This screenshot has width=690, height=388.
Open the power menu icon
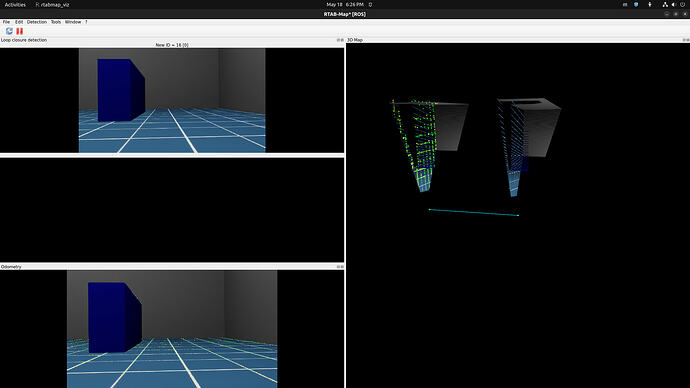[x=683, y=4]
